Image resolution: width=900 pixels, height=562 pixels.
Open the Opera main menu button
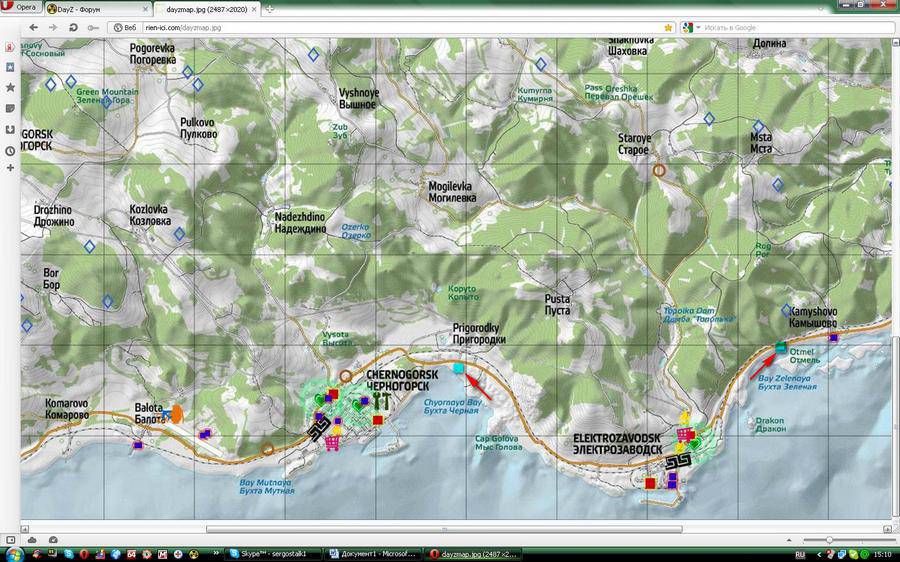pyautogui.click(x=21, y=7)
